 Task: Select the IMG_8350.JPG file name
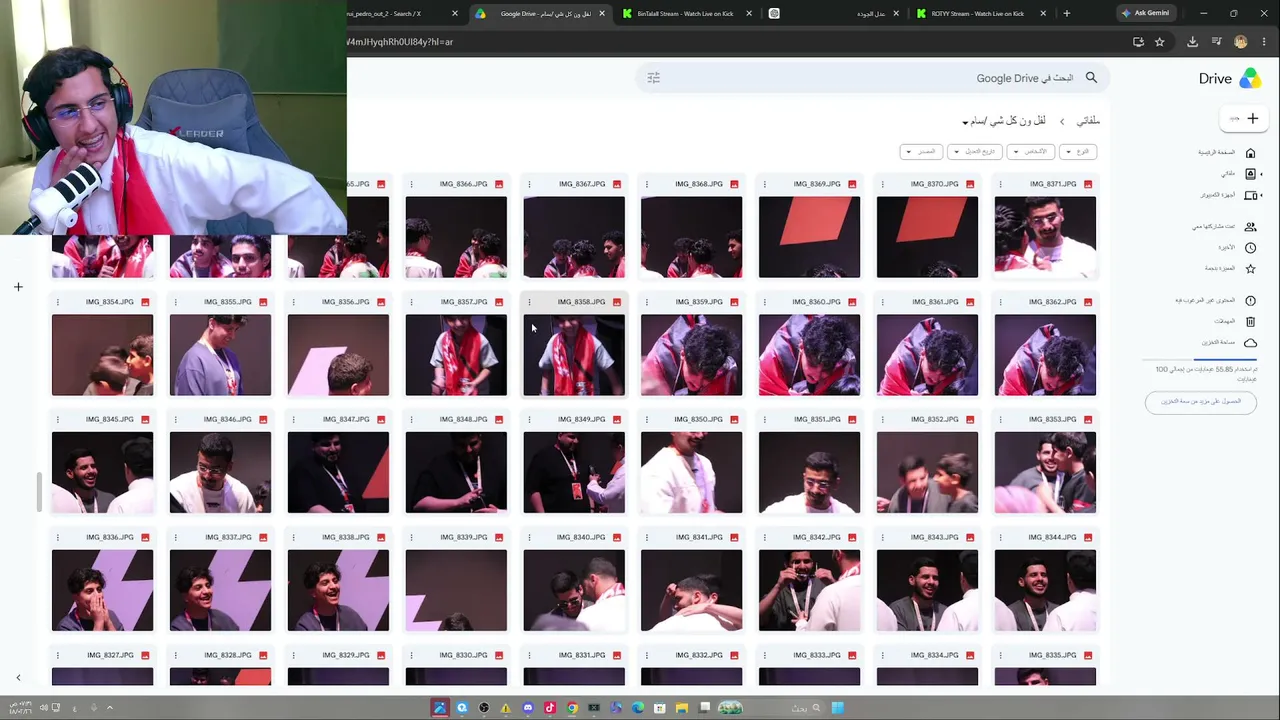pos(698,420)
